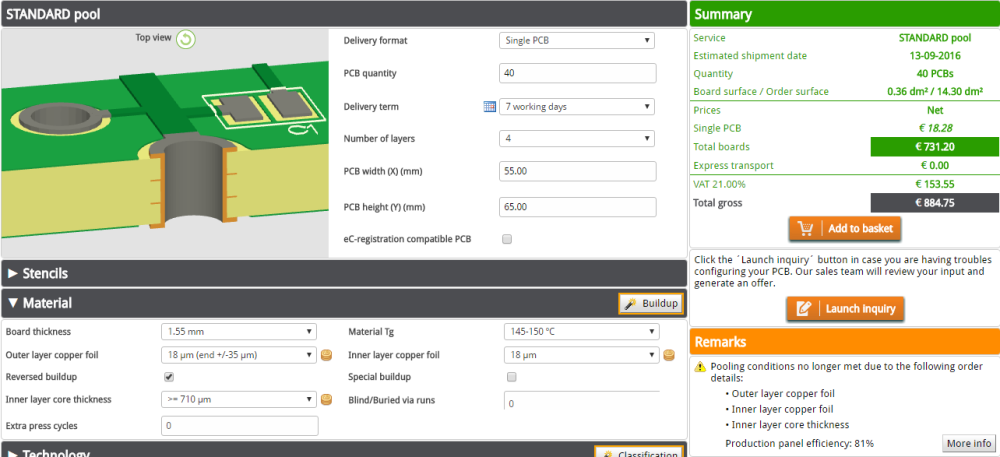1000x457 pixels.
Task: Click coin icon beside inner layer copper foil
Action: point(669,355)
